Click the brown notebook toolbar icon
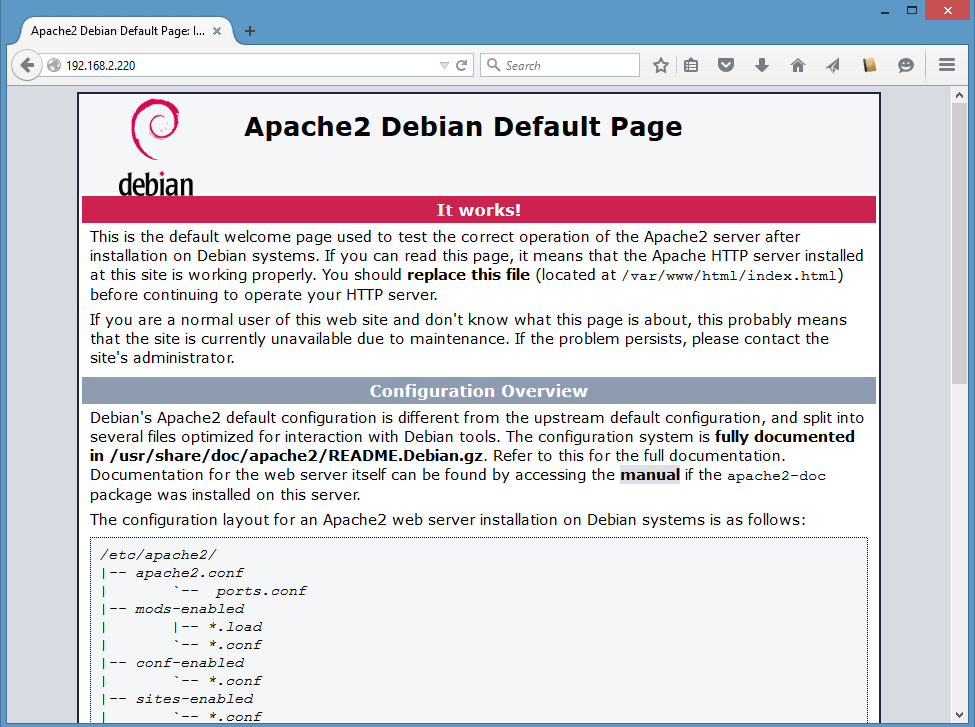This screenshot has height=727, width=975. [869, 65]
